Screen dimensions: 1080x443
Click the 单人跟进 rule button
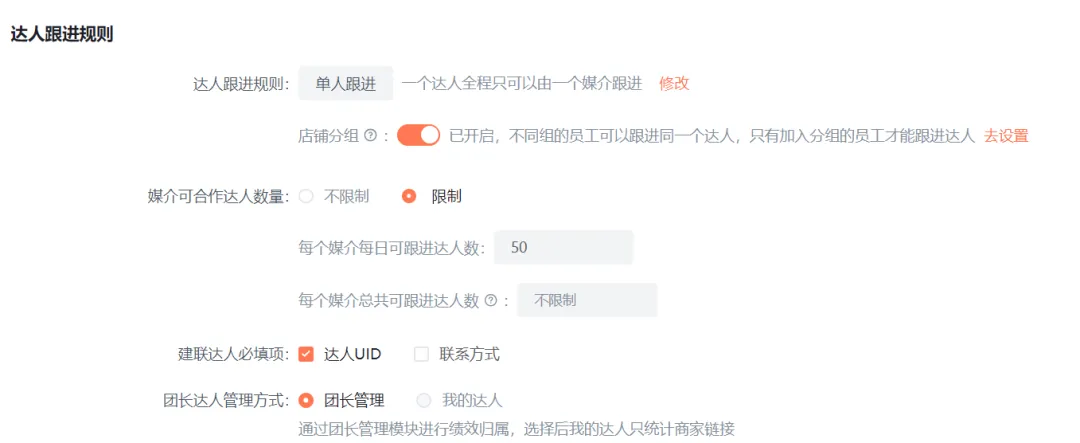point(345,84)
